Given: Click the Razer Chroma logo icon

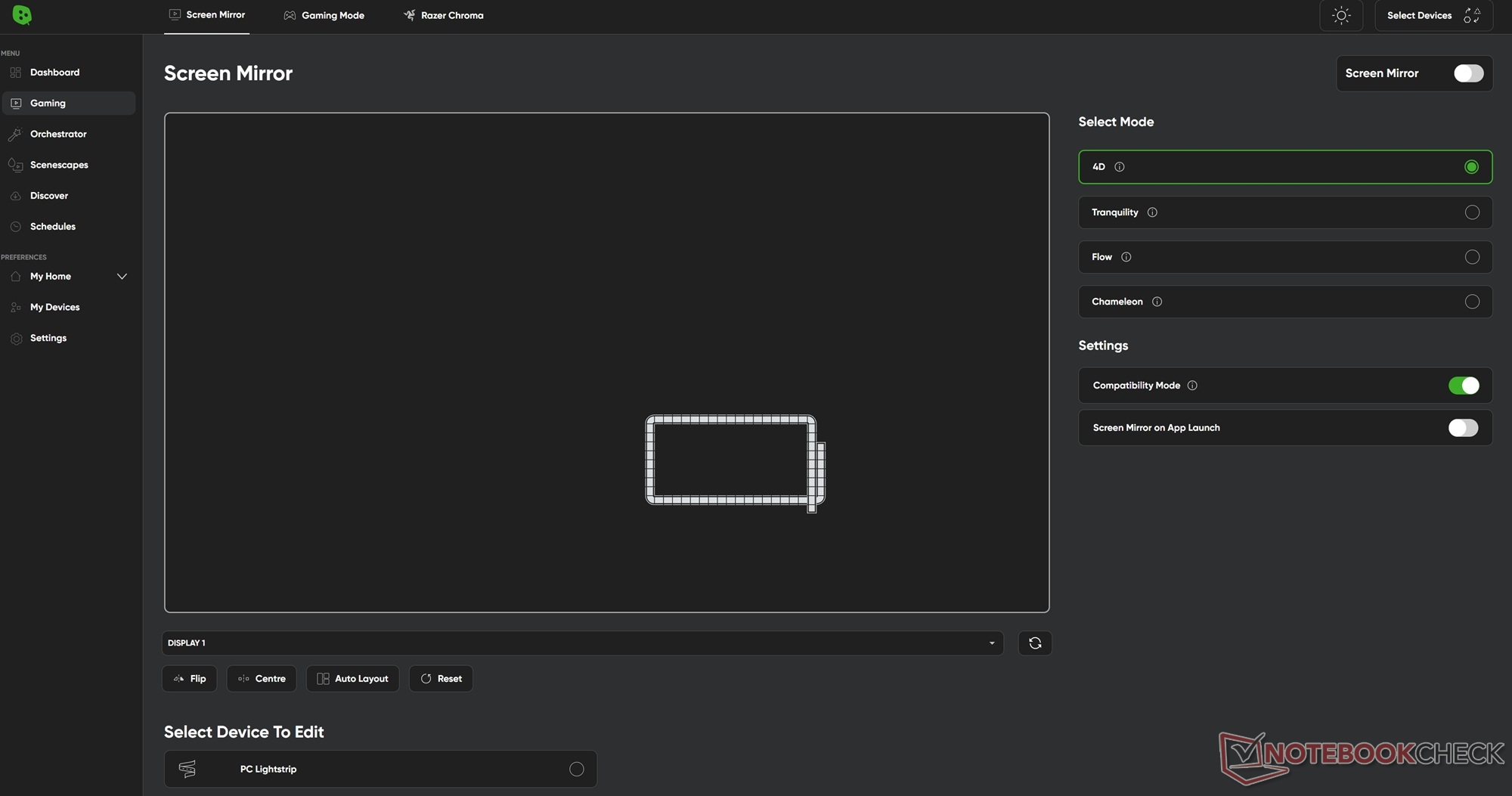Looking at the screenshot, I should (x=409, y=15).
